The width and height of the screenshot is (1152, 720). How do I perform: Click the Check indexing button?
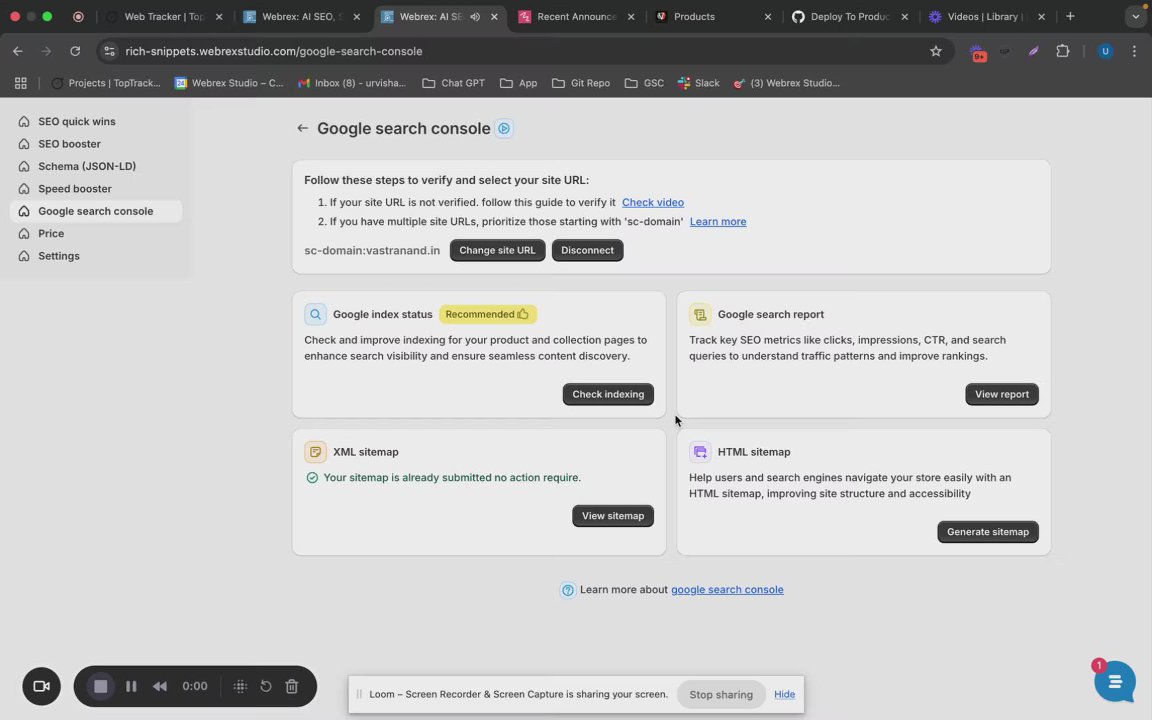point(608,395)
